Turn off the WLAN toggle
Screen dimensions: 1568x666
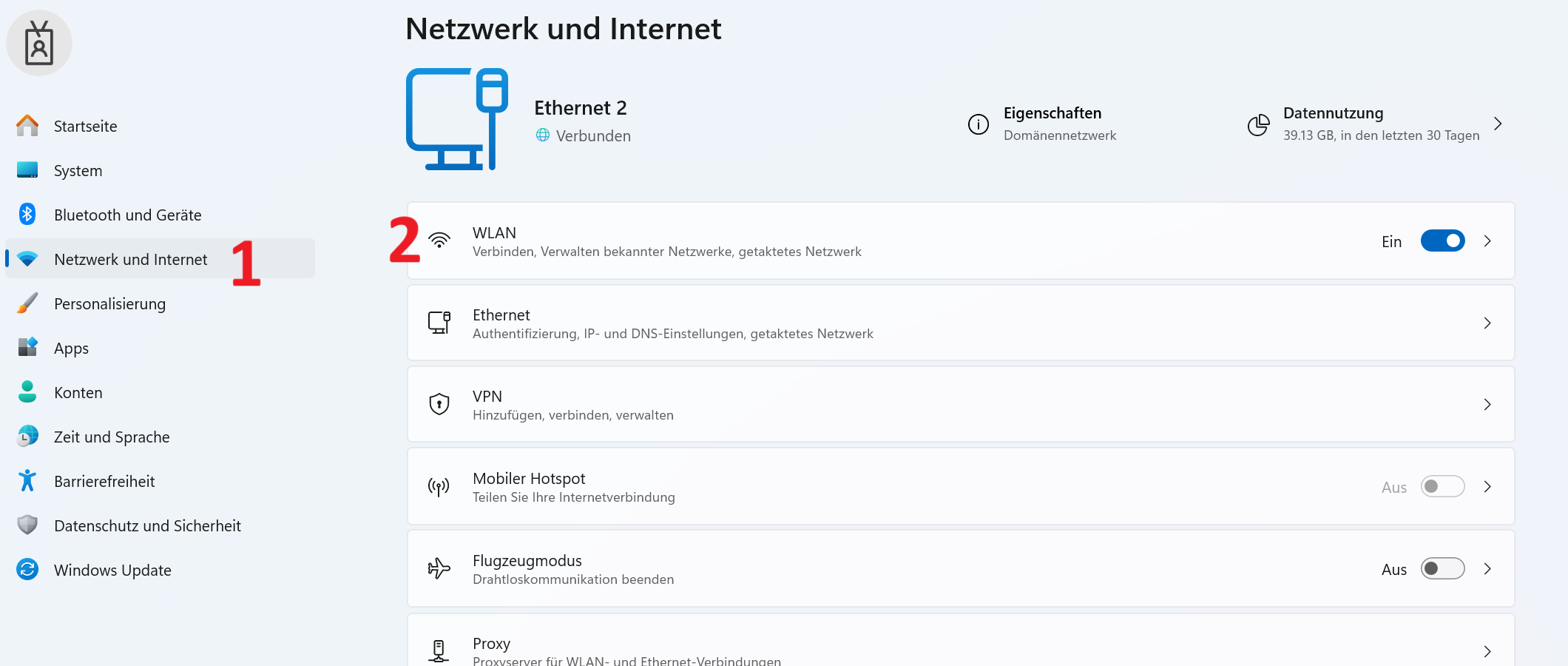1442,241
